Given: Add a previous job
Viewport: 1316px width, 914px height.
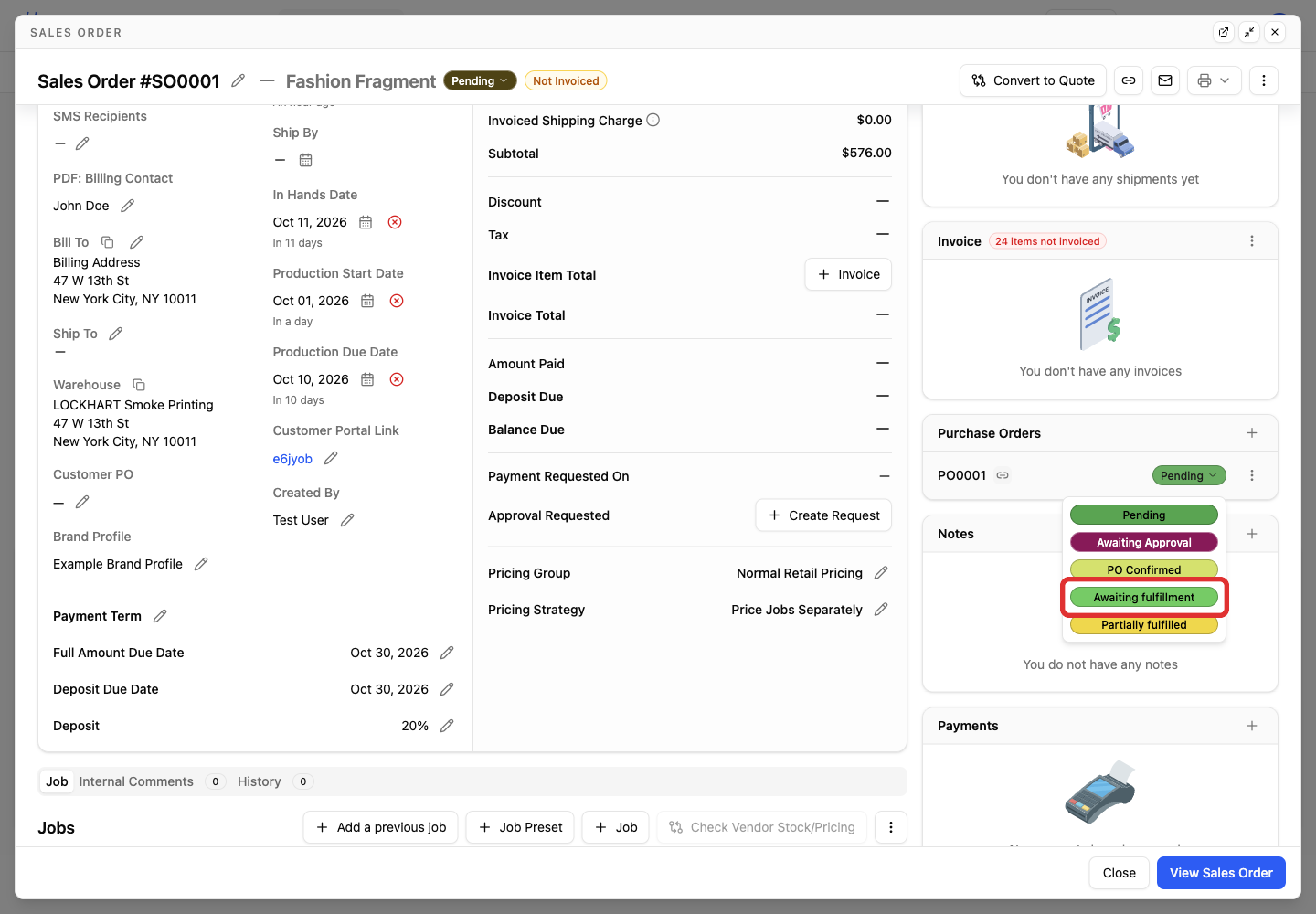Looking at the screenshot, I should coord(381,827).
